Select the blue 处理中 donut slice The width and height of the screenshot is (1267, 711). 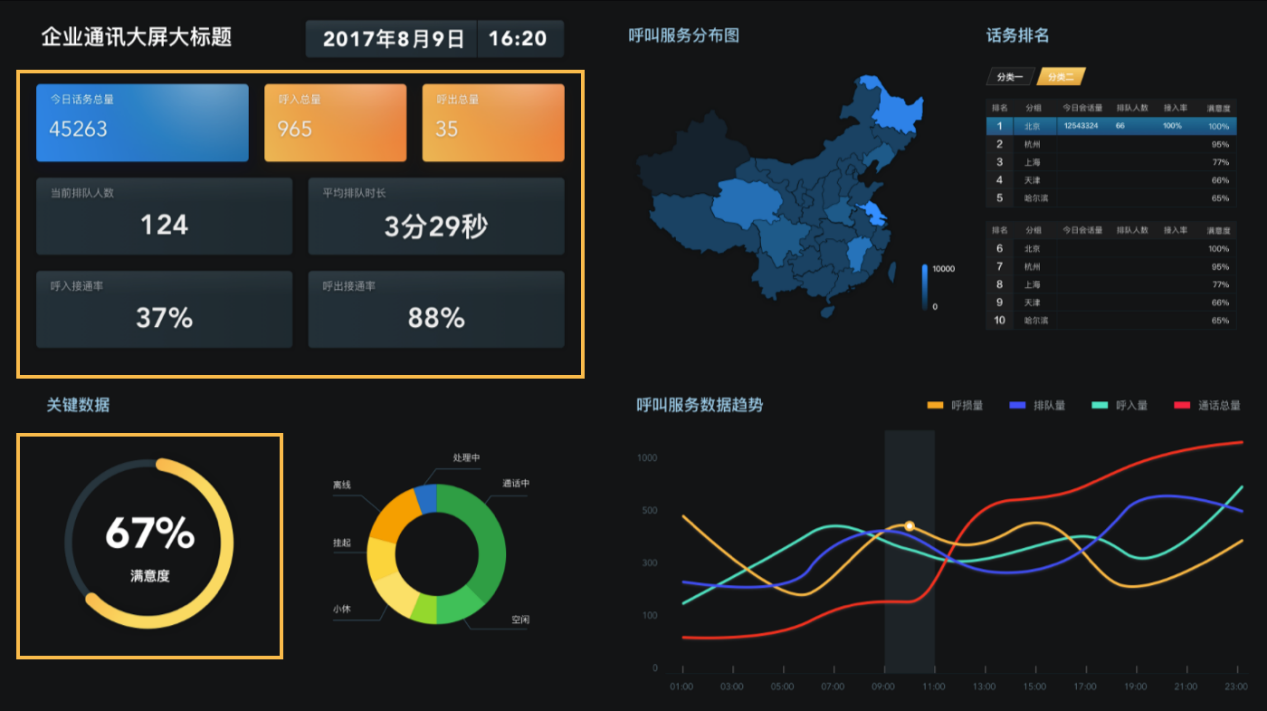pos(425,498)
